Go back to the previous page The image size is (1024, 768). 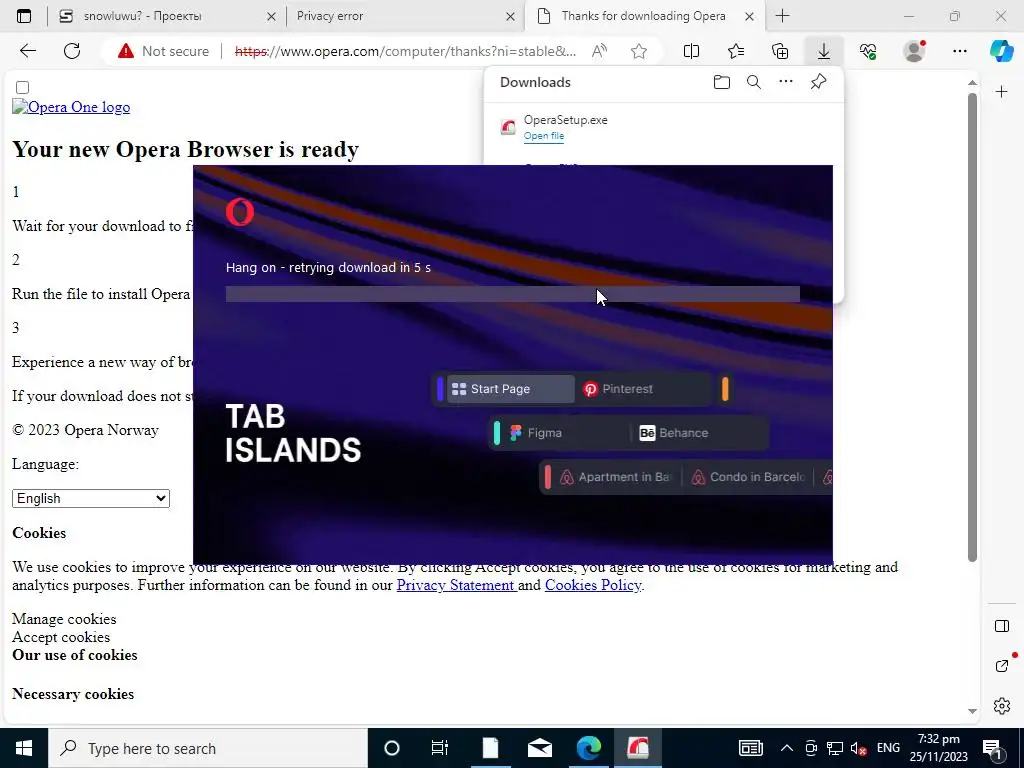27,51
